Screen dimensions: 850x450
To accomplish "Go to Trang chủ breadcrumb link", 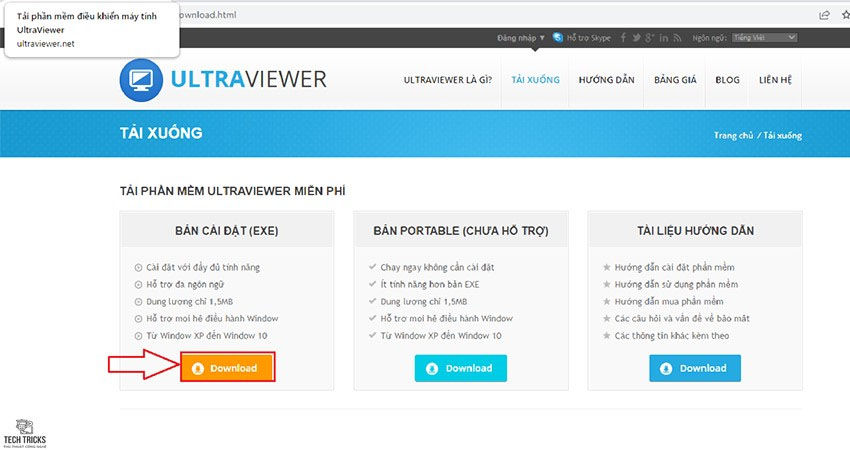I will click(733, 136).
